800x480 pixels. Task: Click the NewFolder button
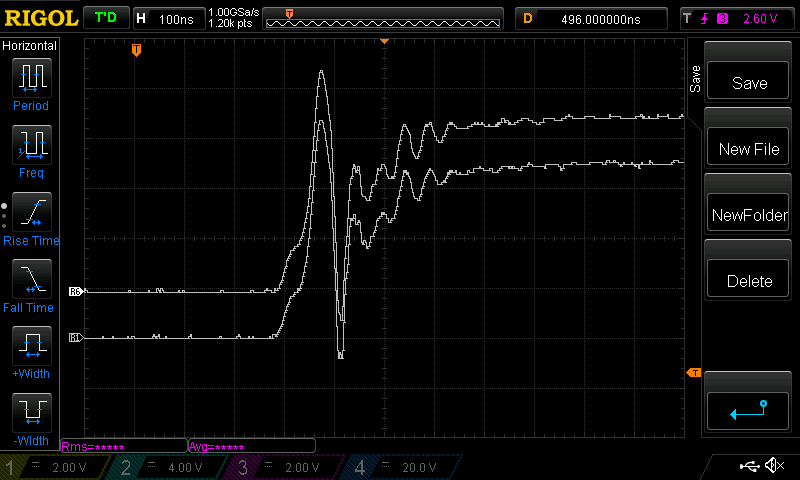748,215
